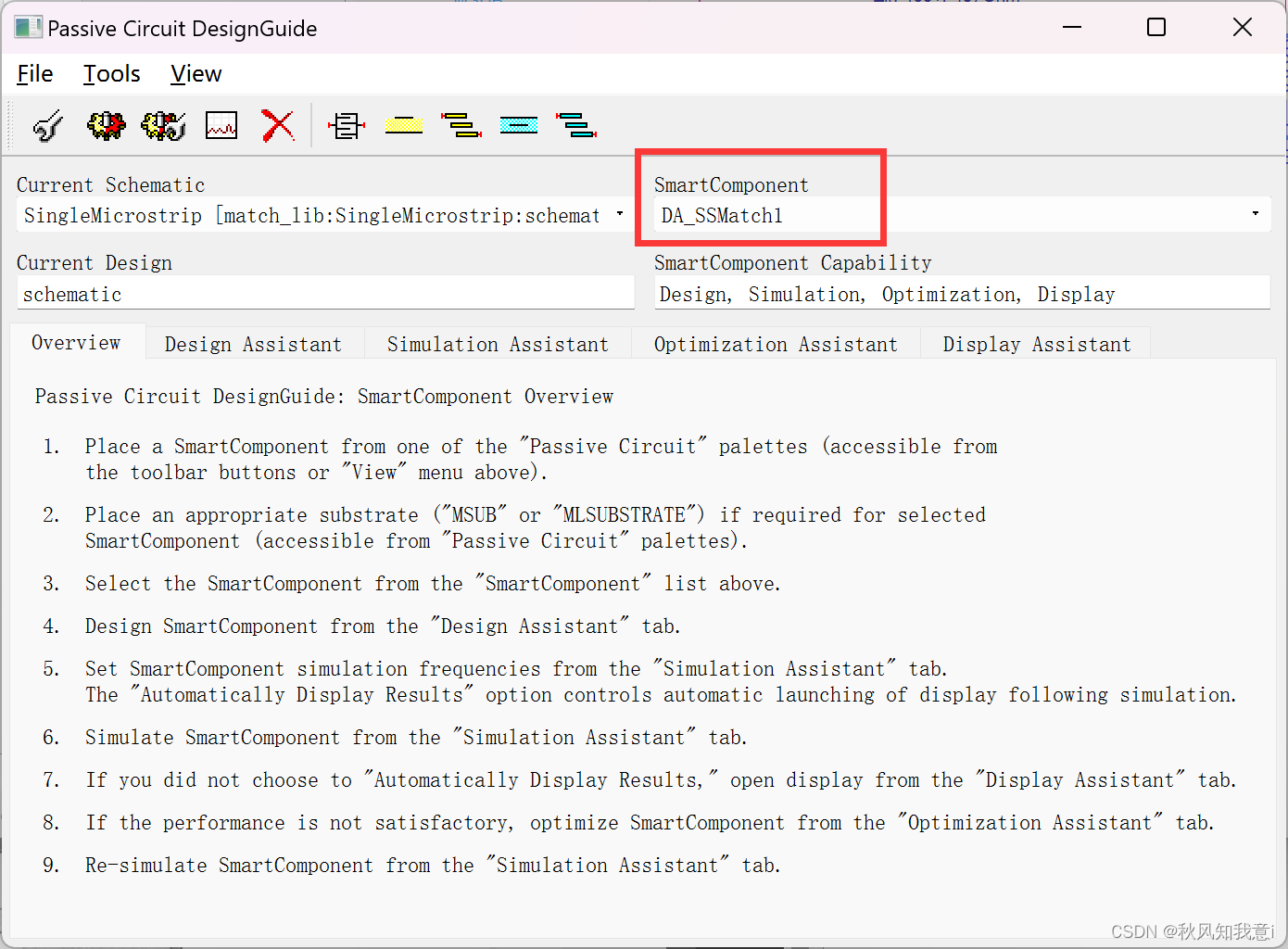This screenshot has width=1288, height=949.
Task: Open the File menu
Action: (35, 74)
